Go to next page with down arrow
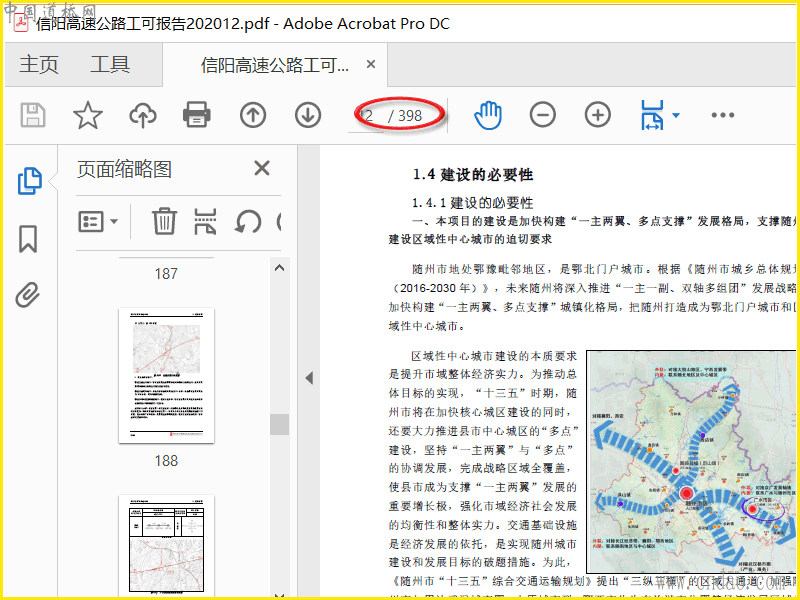This screenshot has height=600, width=800. [308, 115]
